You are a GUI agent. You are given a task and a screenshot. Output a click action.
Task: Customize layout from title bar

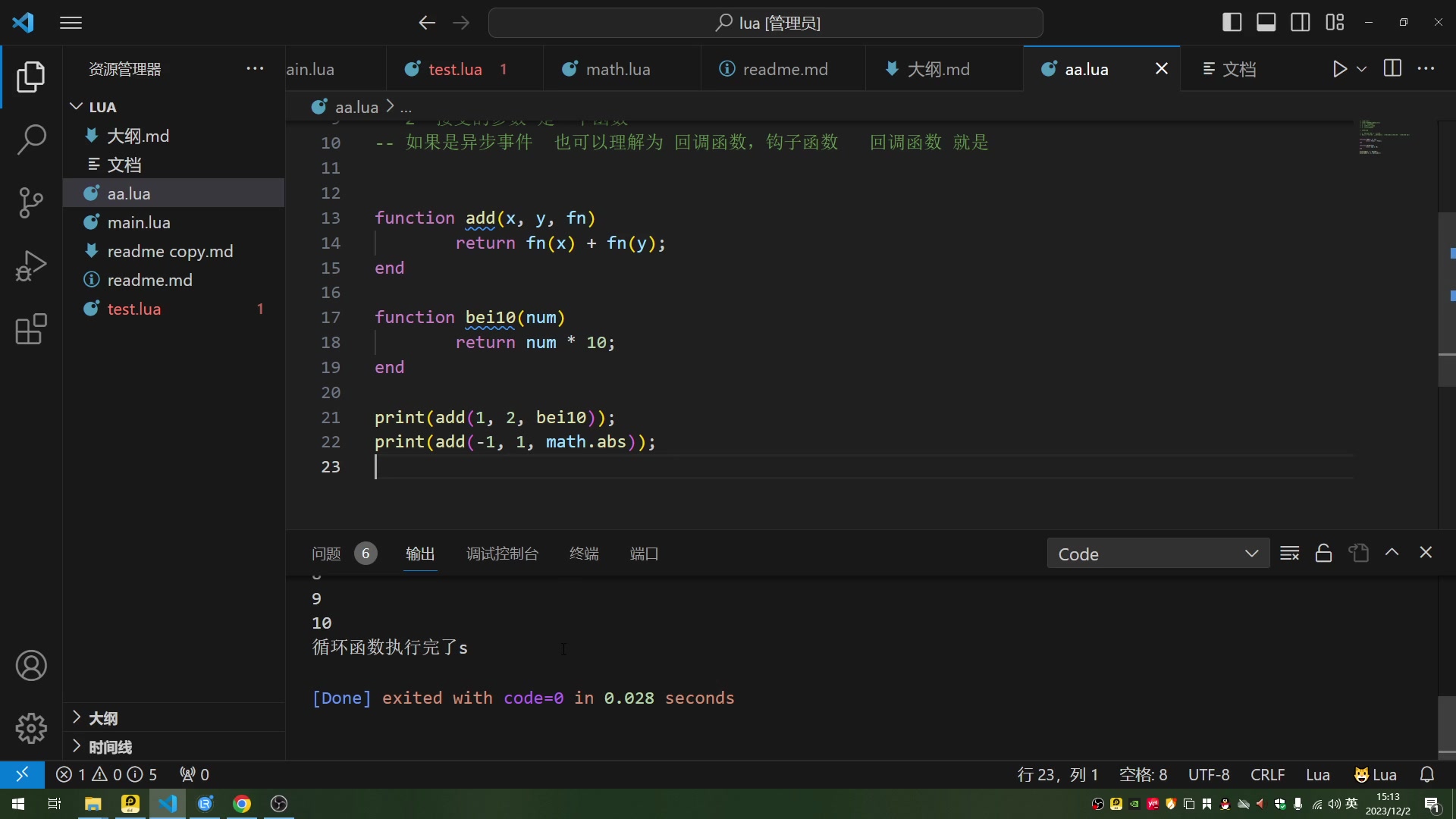[x=1335, y=23]
